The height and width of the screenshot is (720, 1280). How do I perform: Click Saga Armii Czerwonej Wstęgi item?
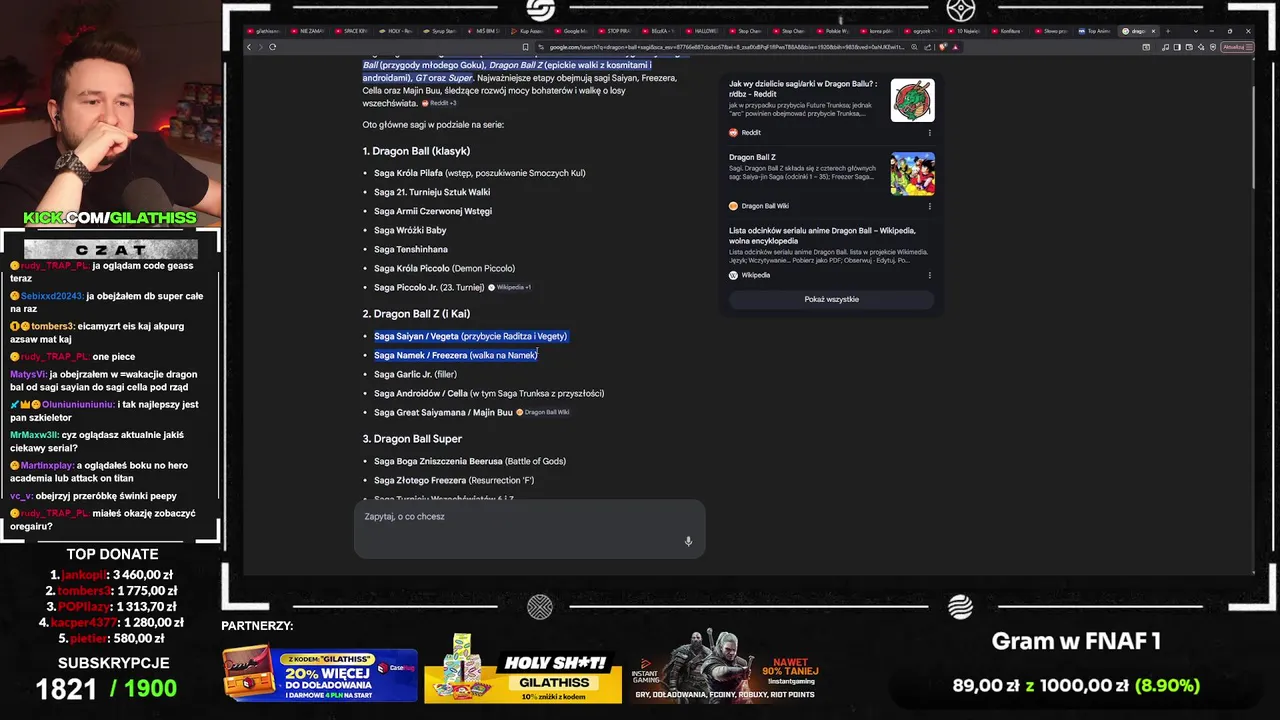pyautogui.click(x=433, y=211)
